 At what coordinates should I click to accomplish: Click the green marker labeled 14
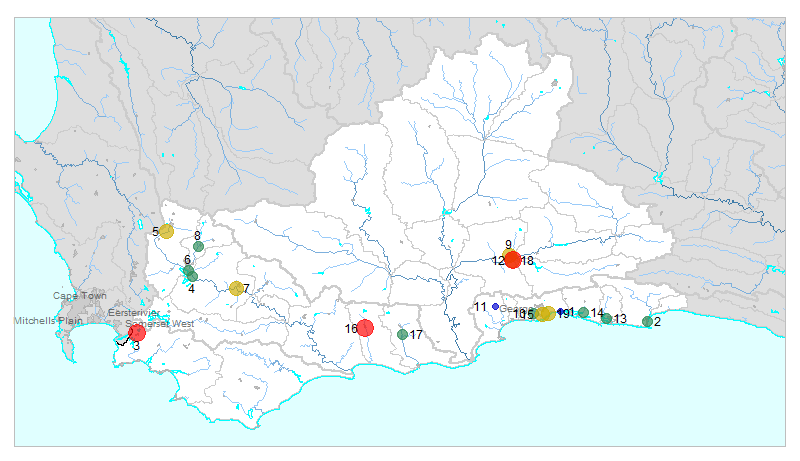tap(583, 313)
